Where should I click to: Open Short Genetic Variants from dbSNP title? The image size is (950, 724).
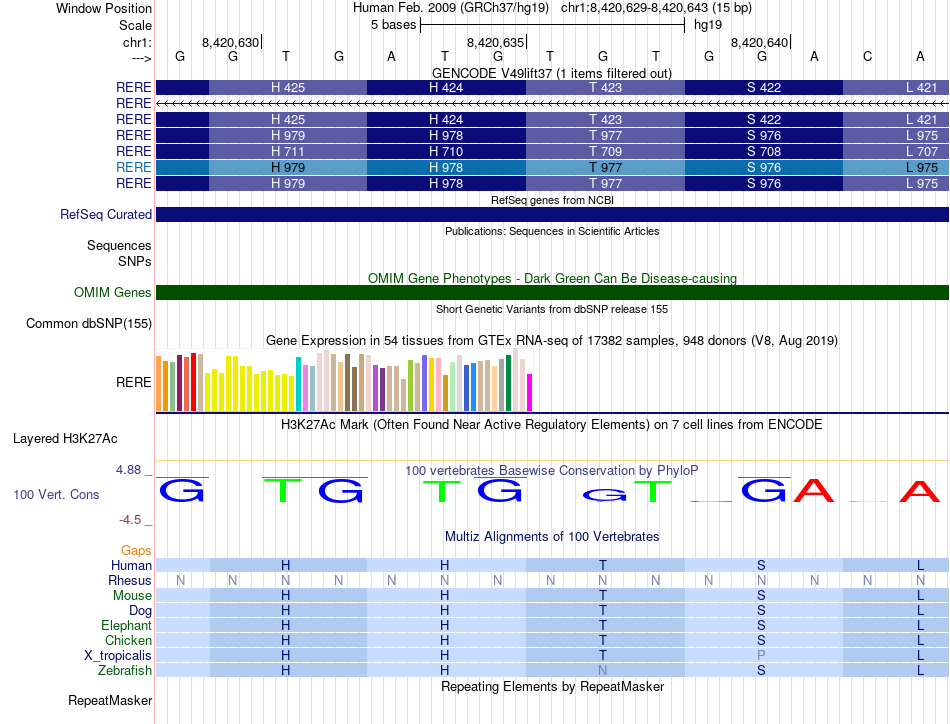coord(552,309)
